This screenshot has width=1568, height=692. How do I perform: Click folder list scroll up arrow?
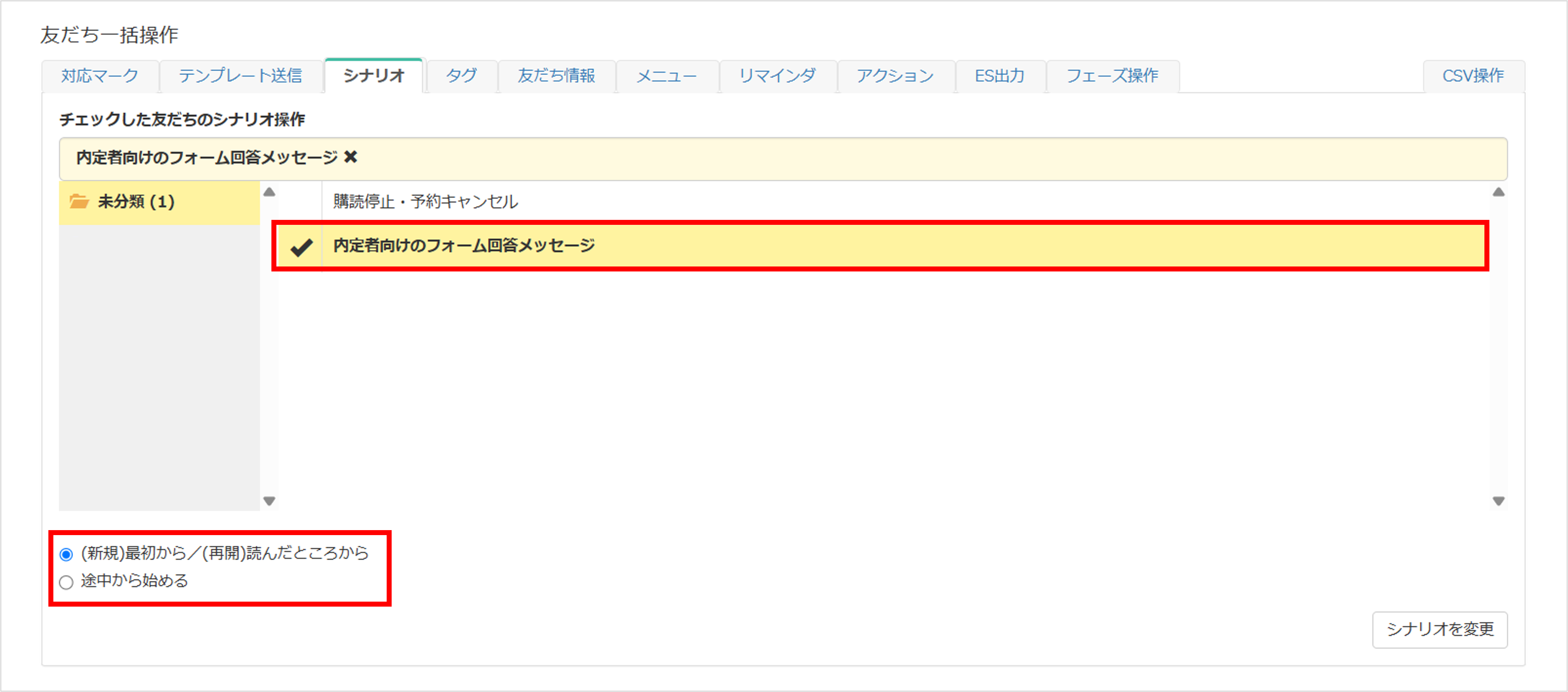(269, 192)
